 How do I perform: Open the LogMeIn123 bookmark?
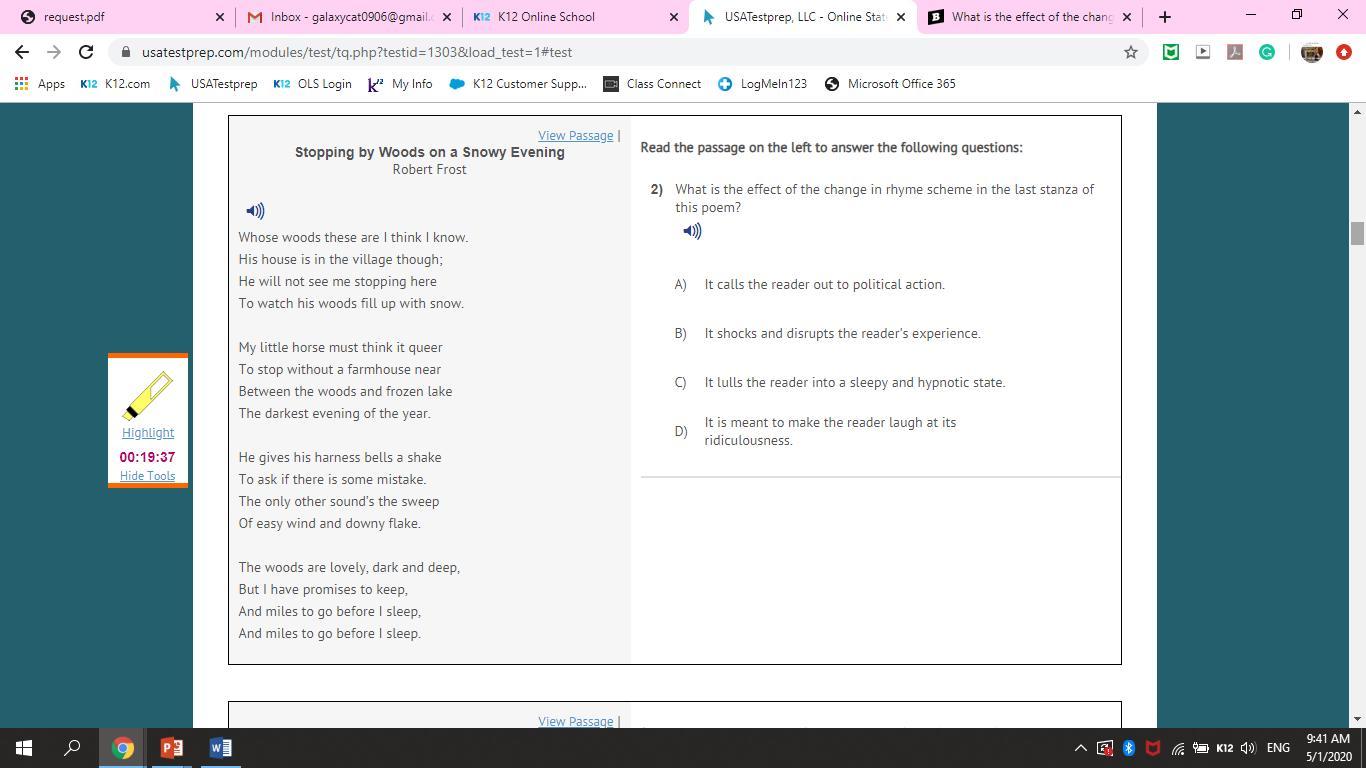pos(762,84)
